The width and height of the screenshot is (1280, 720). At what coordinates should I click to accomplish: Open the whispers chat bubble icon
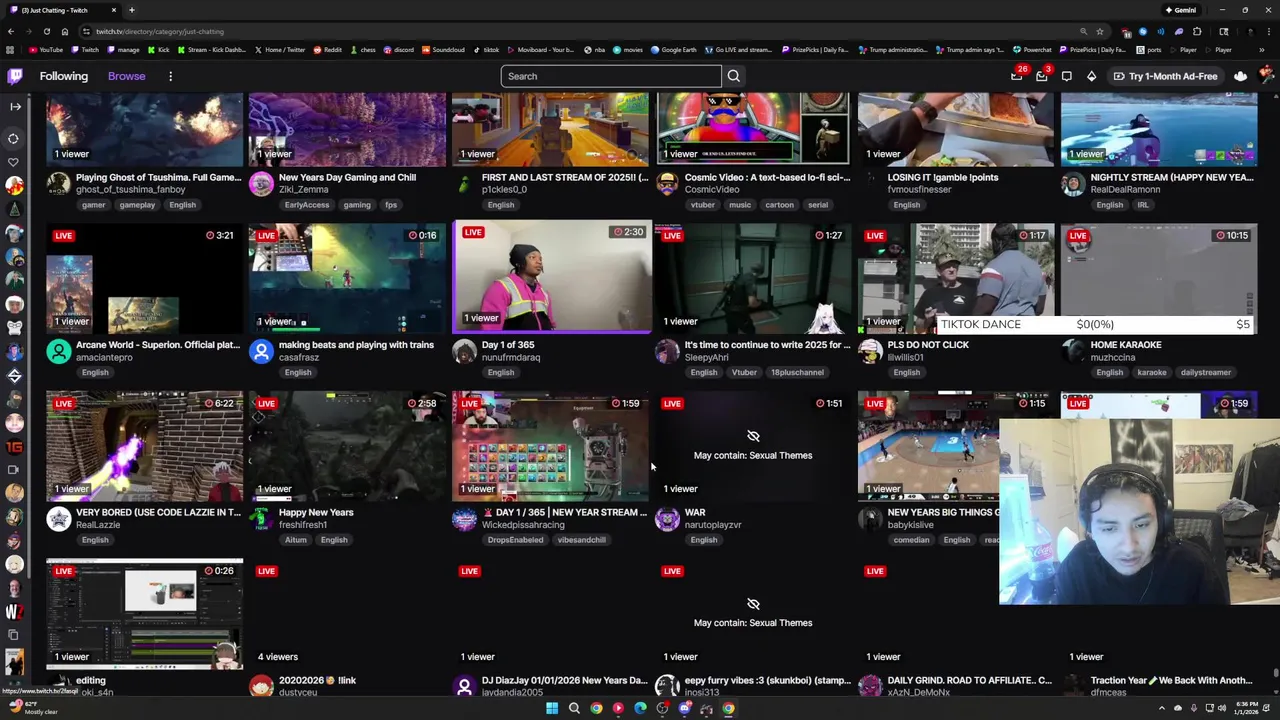1067,76
